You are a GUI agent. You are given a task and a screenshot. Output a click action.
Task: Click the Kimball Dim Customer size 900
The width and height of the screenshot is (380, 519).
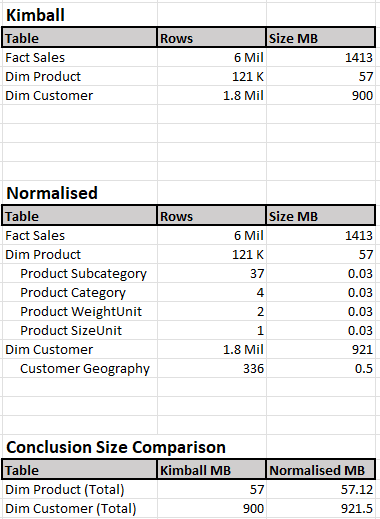(x=321, y=95)
